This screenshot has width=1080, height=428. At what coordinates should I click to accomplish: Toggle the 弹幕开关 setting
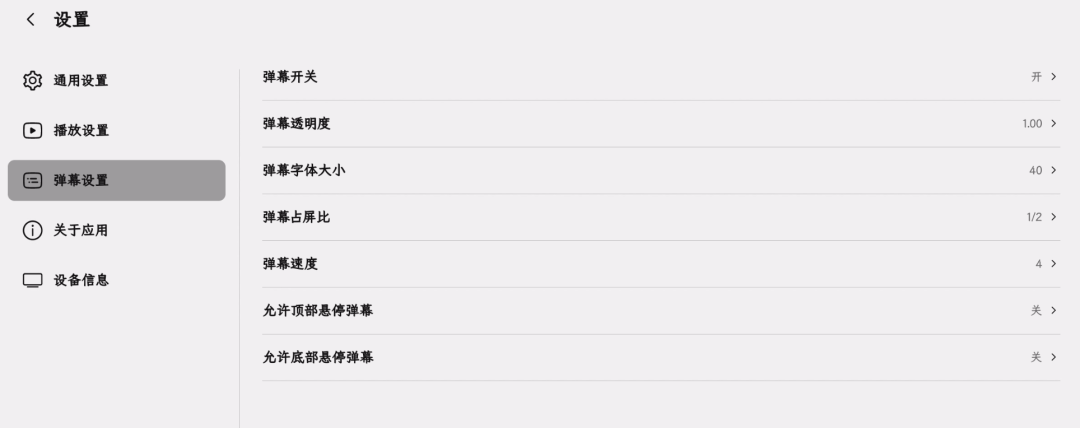point(1043,77)
